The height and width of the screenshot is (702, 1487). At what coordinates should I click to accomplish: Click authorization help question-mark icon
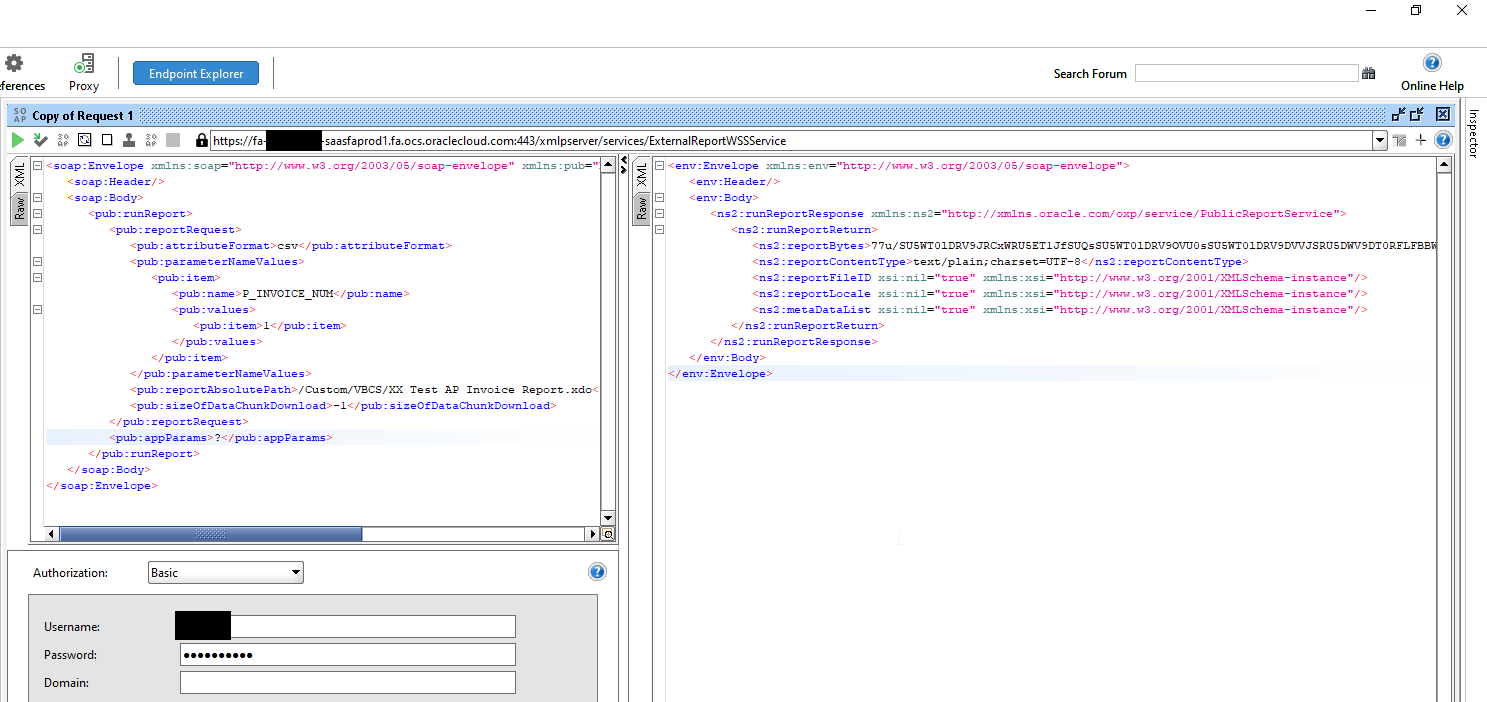click(597, 572)
